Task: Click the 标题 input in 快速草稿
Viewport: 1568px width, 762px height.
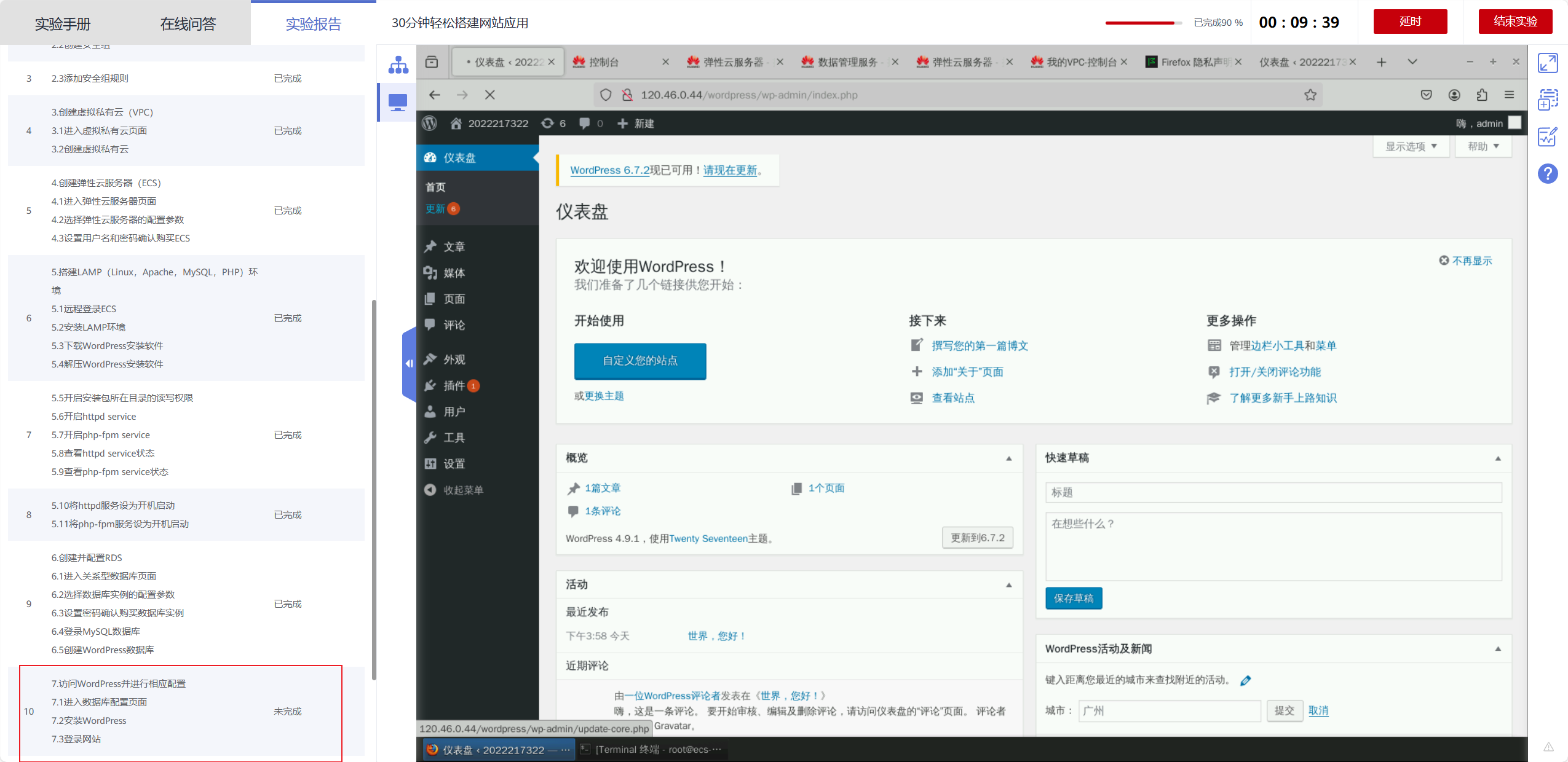Action: [1273, 492]
